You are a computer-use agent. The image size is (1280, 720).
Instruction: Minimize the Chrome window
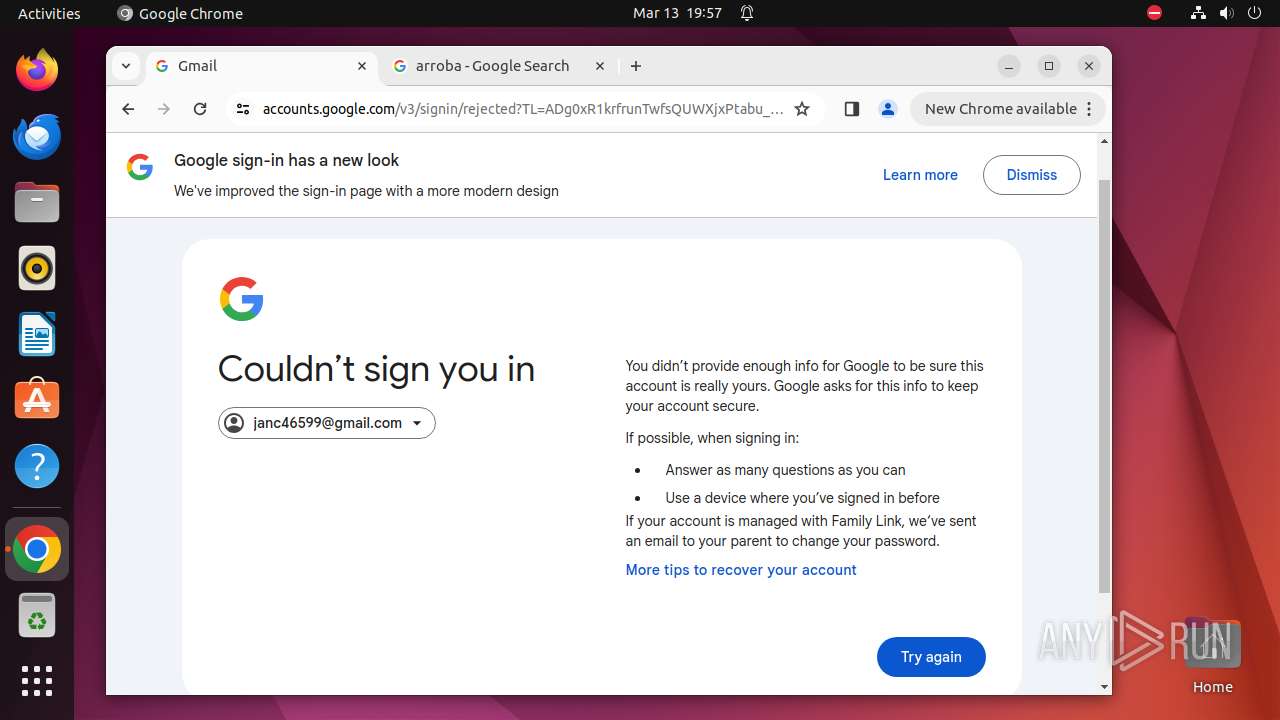[1009, 66]
